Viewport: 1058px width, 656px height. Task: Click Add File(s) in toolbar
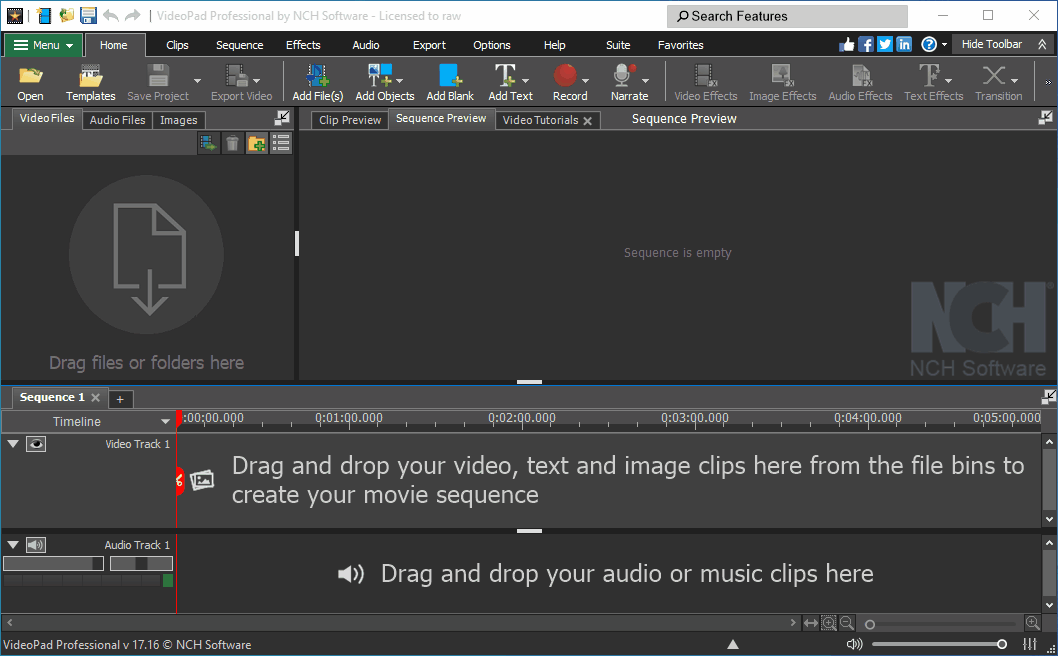pos(318,82)
